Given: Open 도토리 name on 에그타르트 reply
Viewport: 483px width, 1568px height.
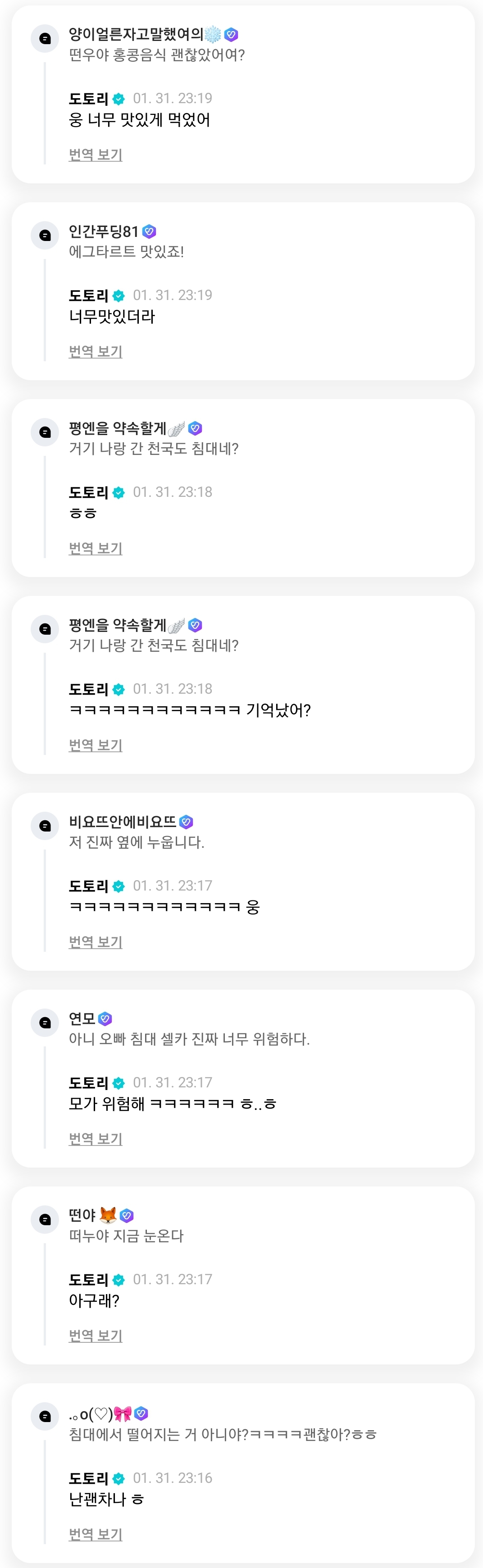Looking at the screenshot, I should [x=88, y=295].
